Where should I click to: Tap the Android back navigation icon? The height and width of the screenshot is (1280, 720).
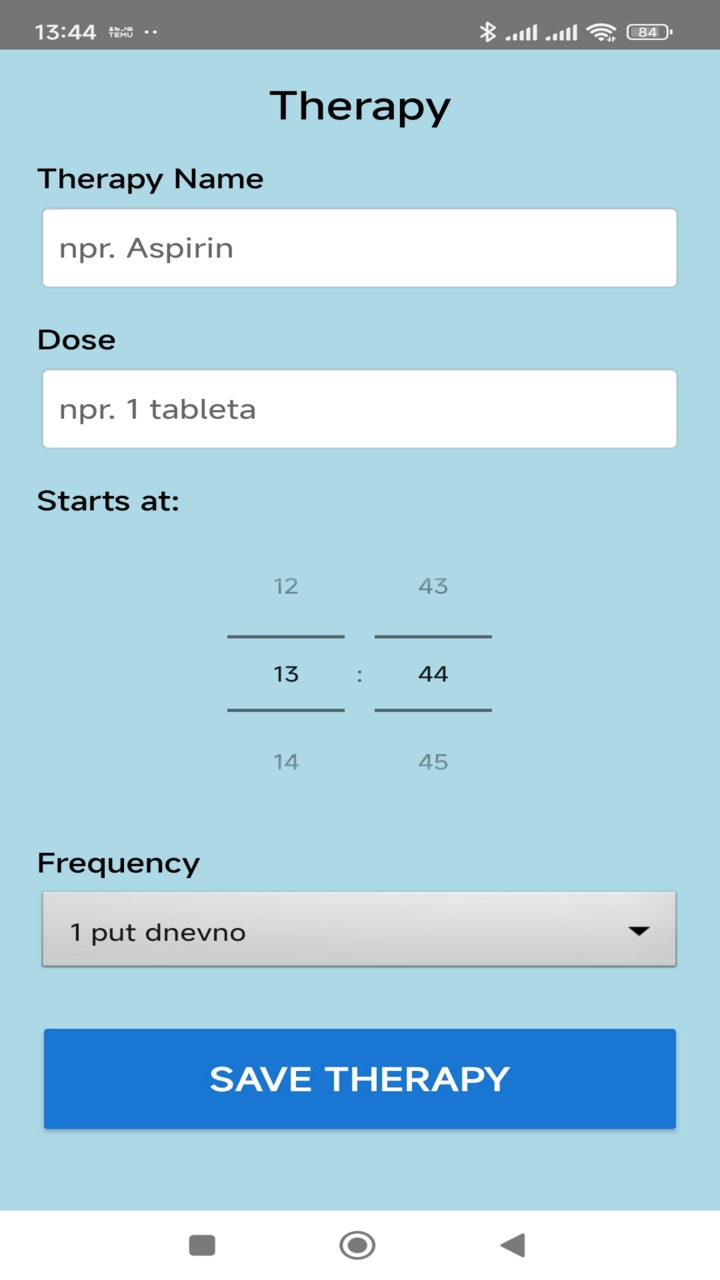pyautogui.click(x=513, y=1245)
